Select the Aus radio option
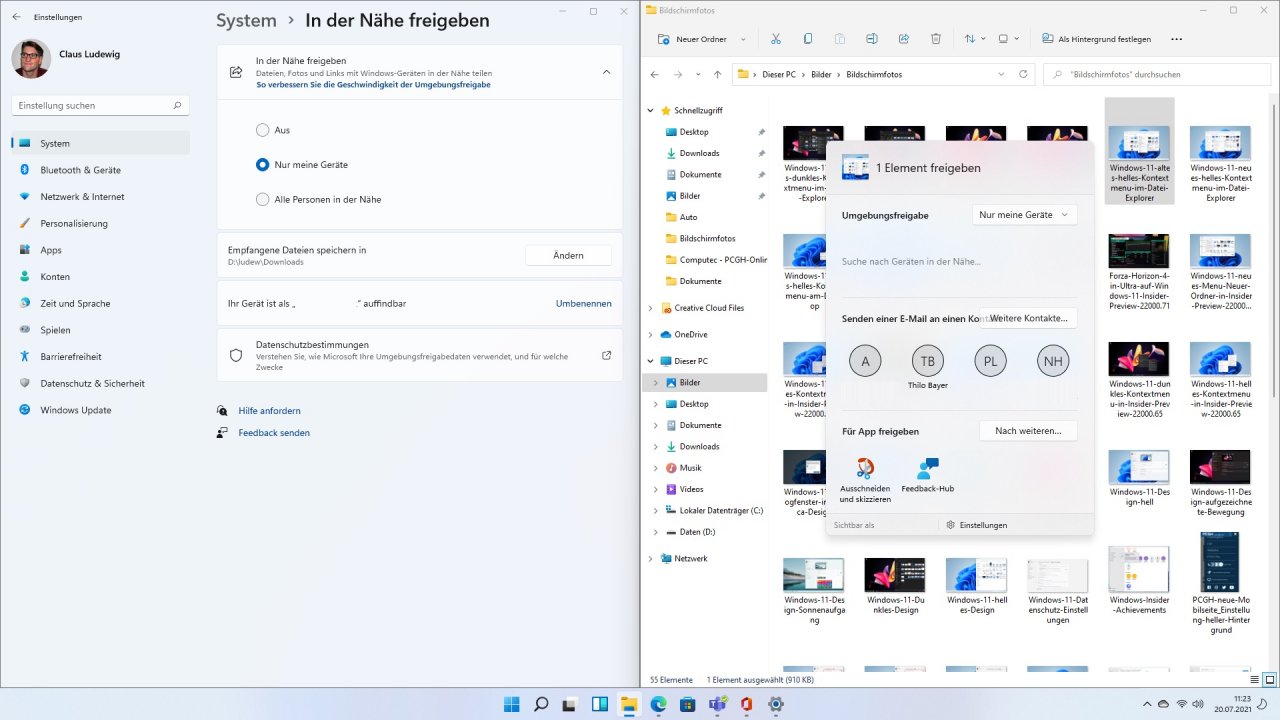The height and width of the screenshot is (720, 1280). click(262, 130)
